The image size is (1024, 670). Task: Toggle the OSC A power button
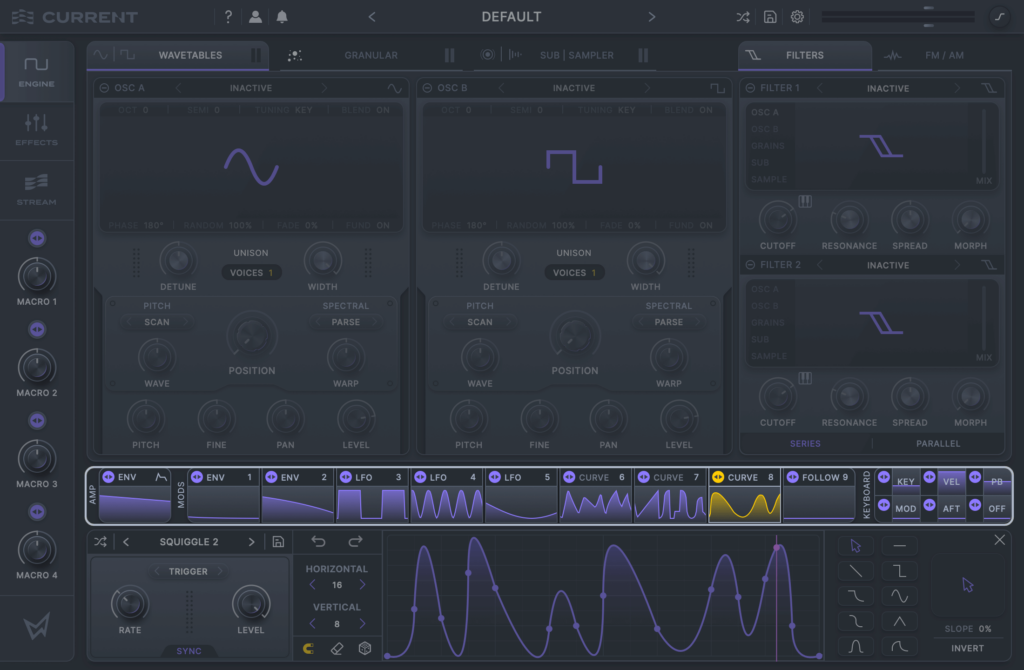click(x=104, y=88)
